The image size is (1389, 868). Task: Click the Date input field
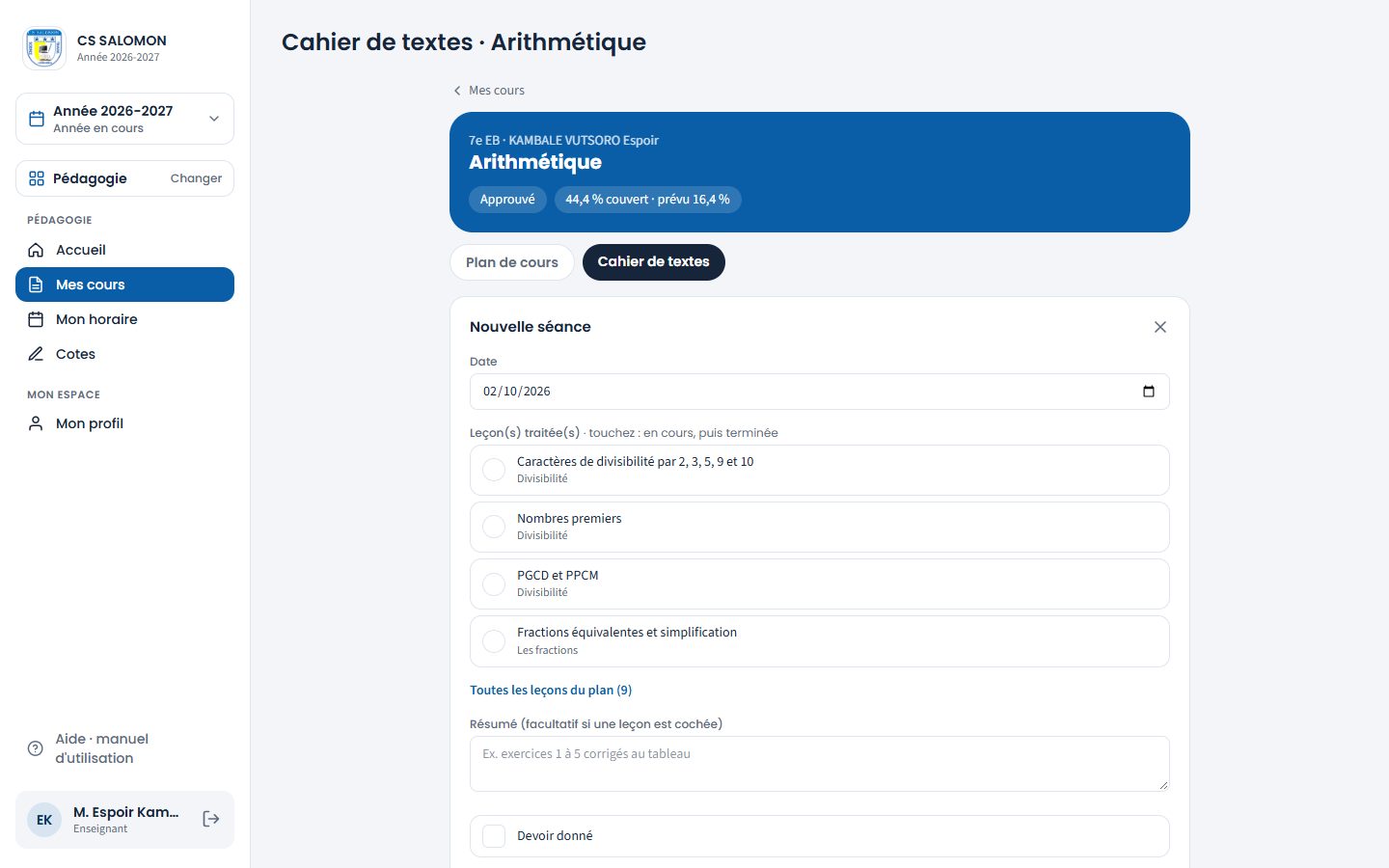[820, 392]
